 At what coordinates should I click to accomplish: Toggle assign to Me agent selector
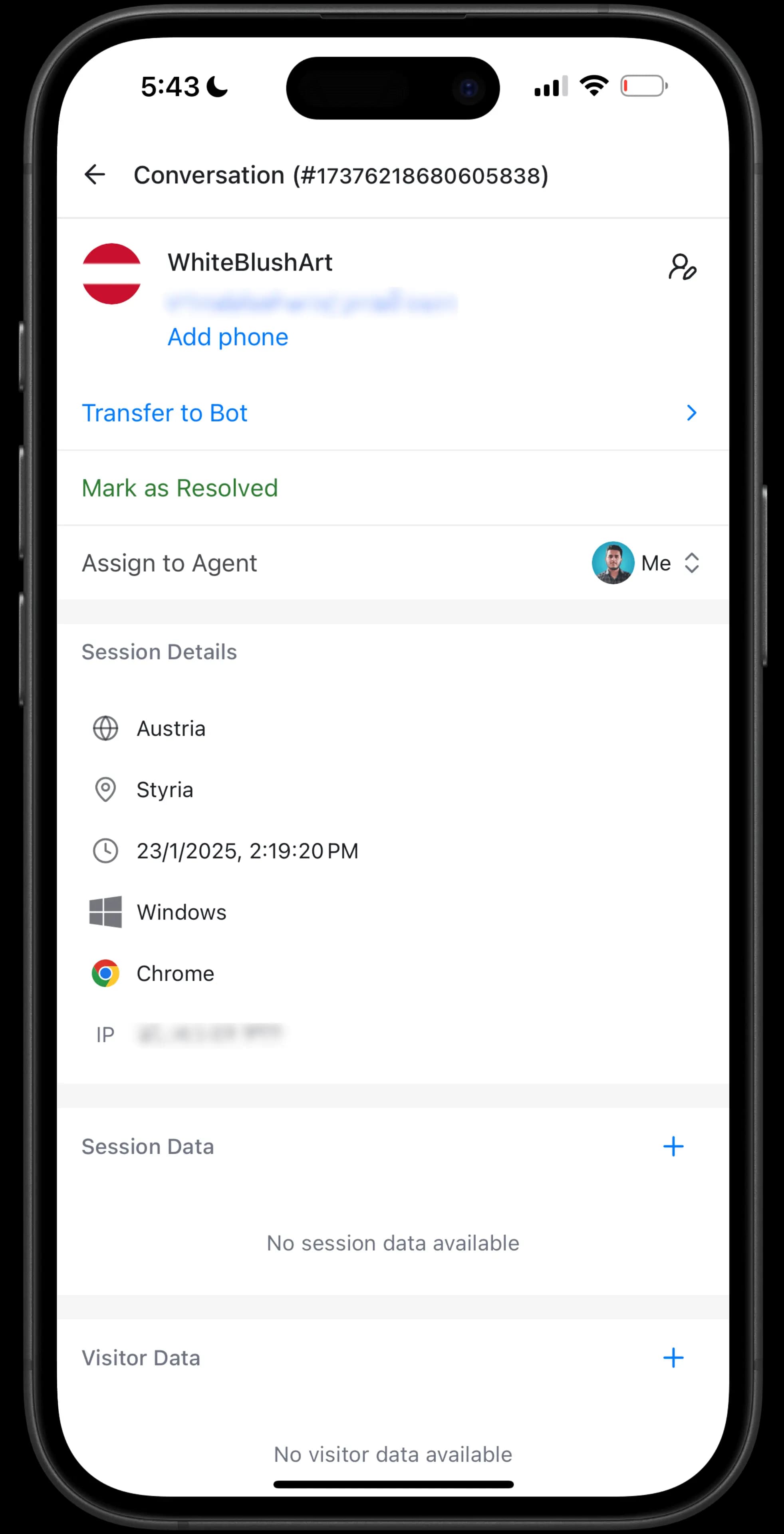[692, 562]
